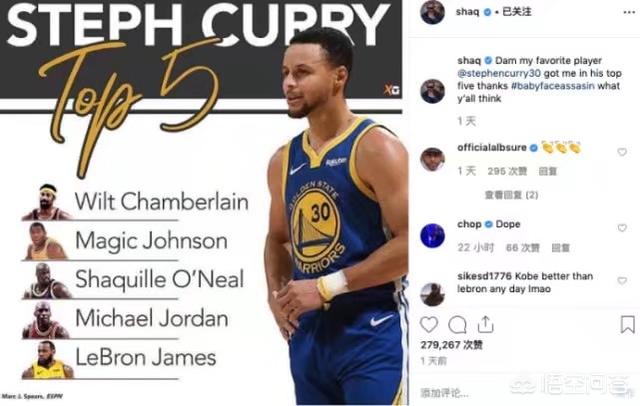The width and height of the screenshot is (640, 406).
Task: Open chop's blue avatar
Action: (432, 235)
